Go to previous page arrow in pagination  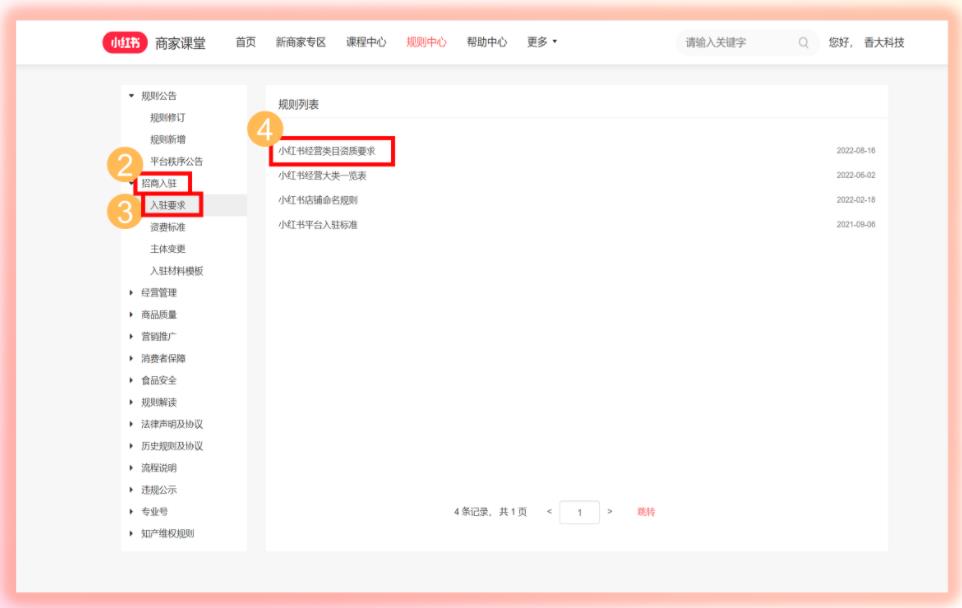click(549, 511)
